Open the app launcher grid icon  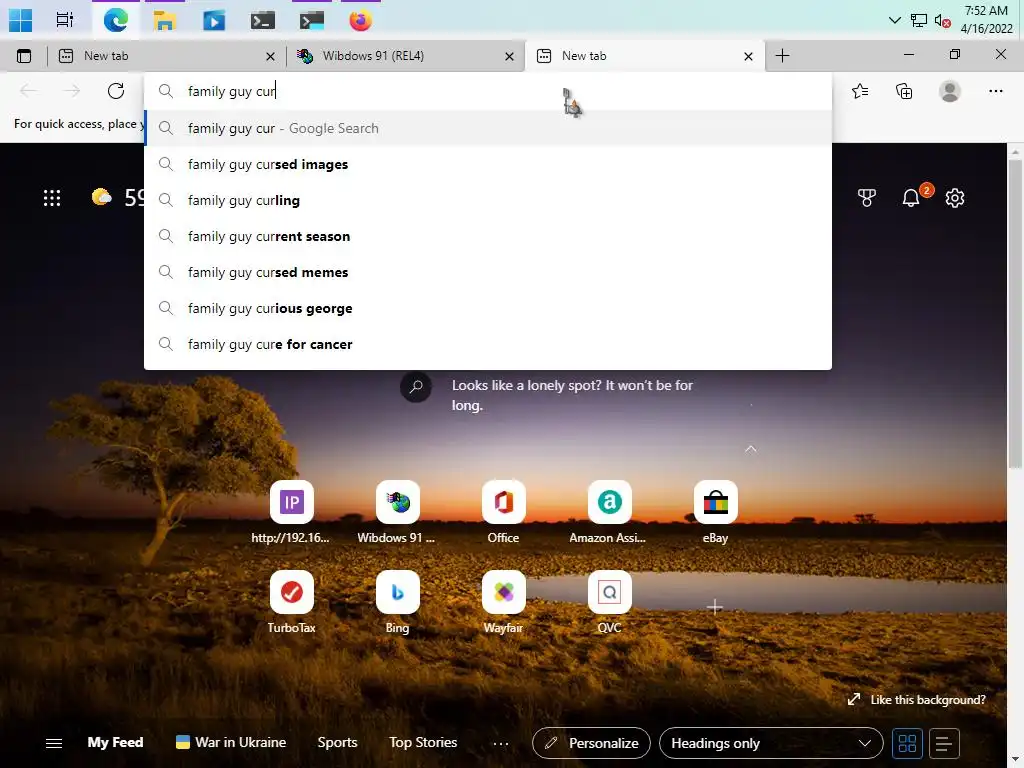click(x=52, y=198)
